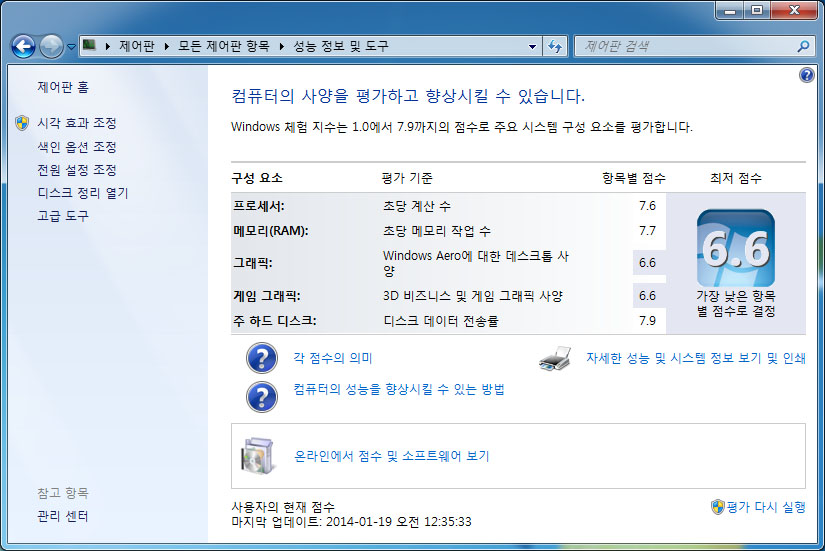This screenshot has width=825, height=551.
Task: Click the hard disk score 7.9
Action: 647,321
